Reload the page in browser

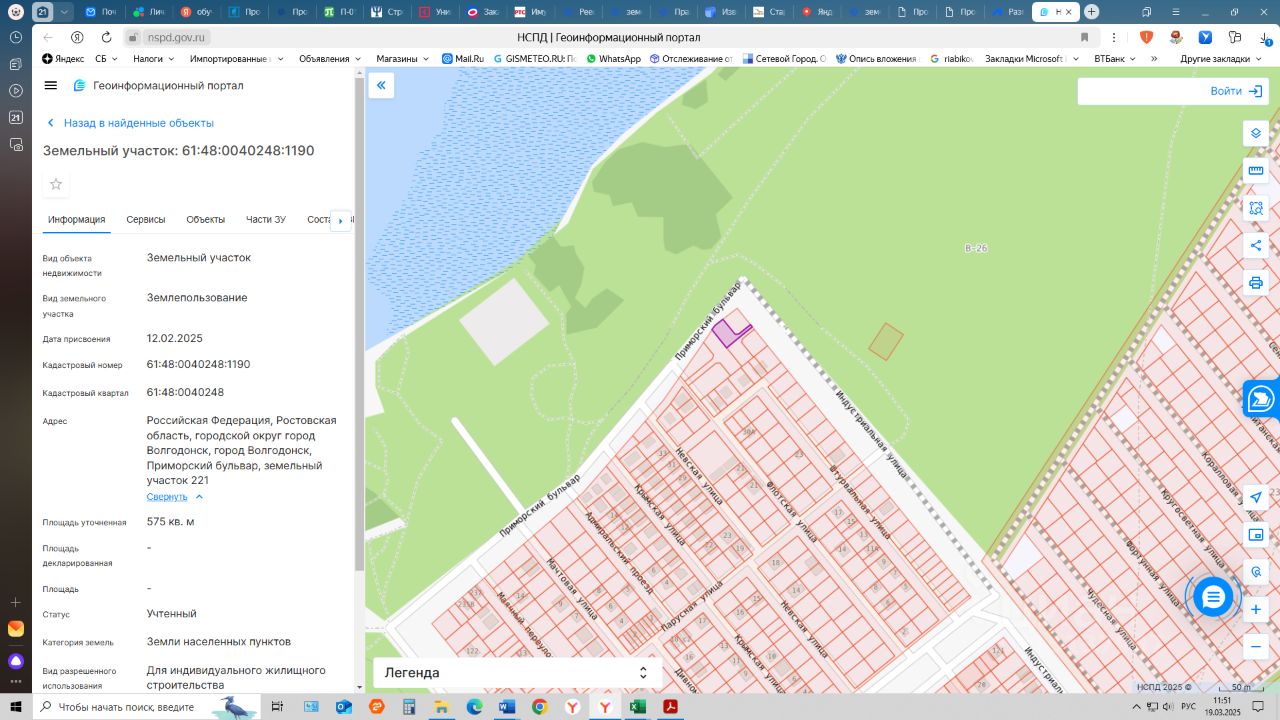[x=106, y=37]
